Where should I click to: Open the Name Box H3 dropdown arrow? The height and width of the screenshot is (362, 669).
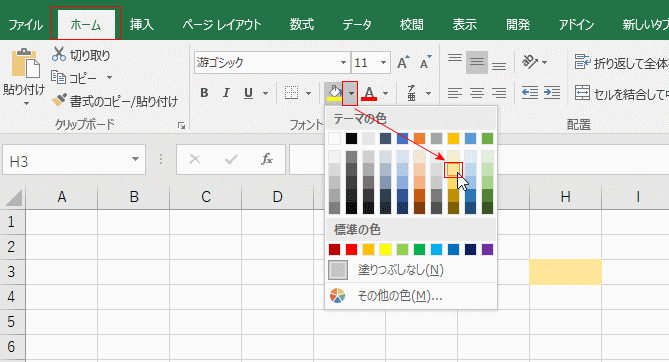135,159
